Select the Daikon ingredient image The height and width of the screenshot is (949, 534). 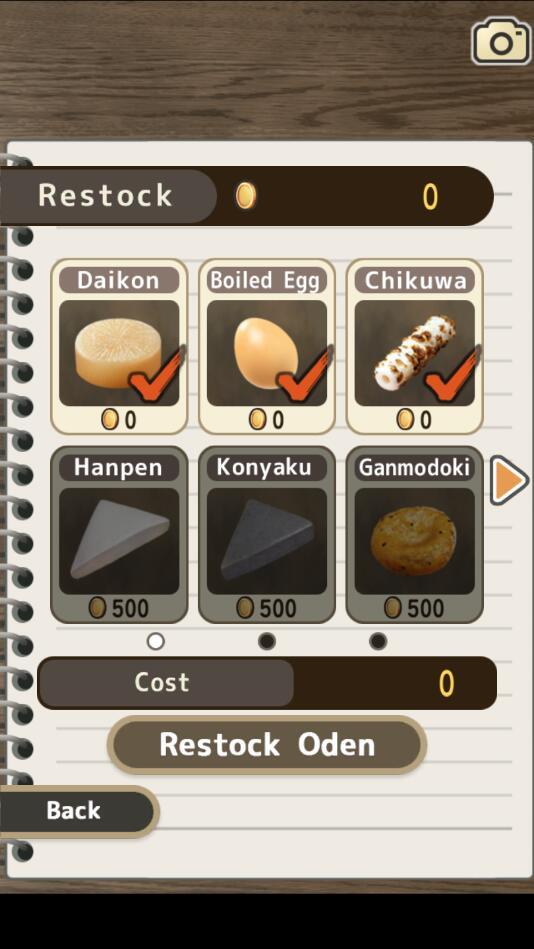point(119,353)
